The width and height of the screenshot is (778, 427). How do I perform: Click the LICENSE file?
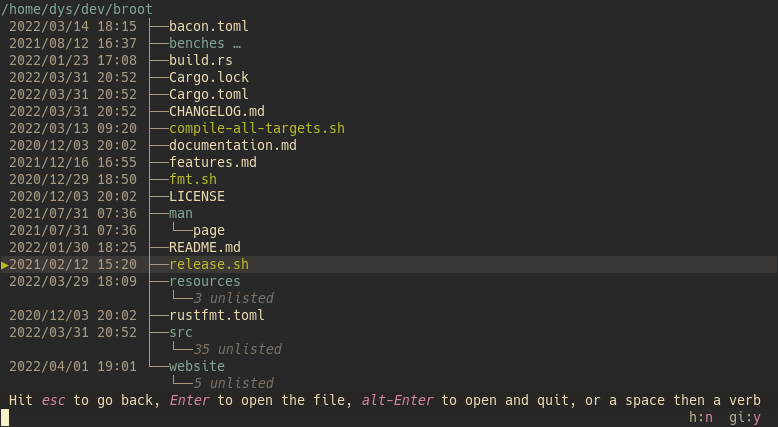[196, 196]
